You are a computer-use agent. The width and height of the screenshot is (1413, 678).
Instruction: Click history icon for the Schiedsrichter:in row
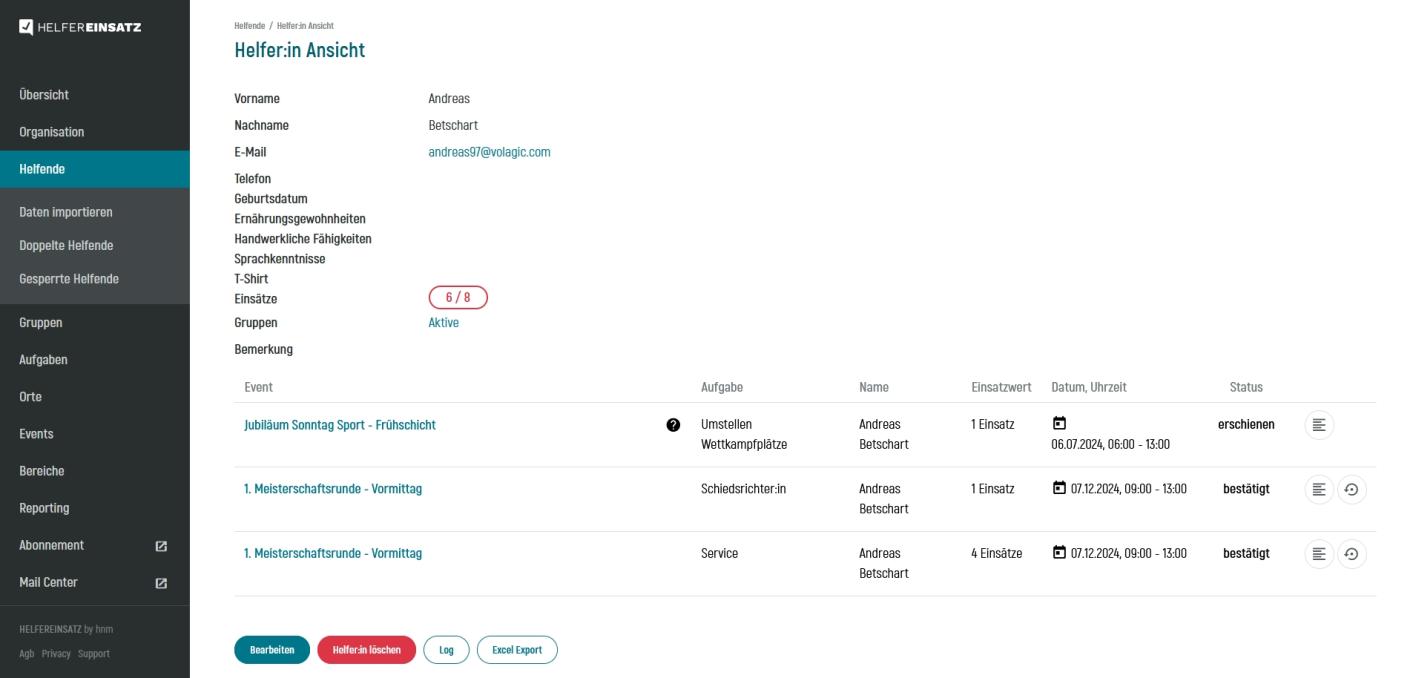[x=1351, y=489]
